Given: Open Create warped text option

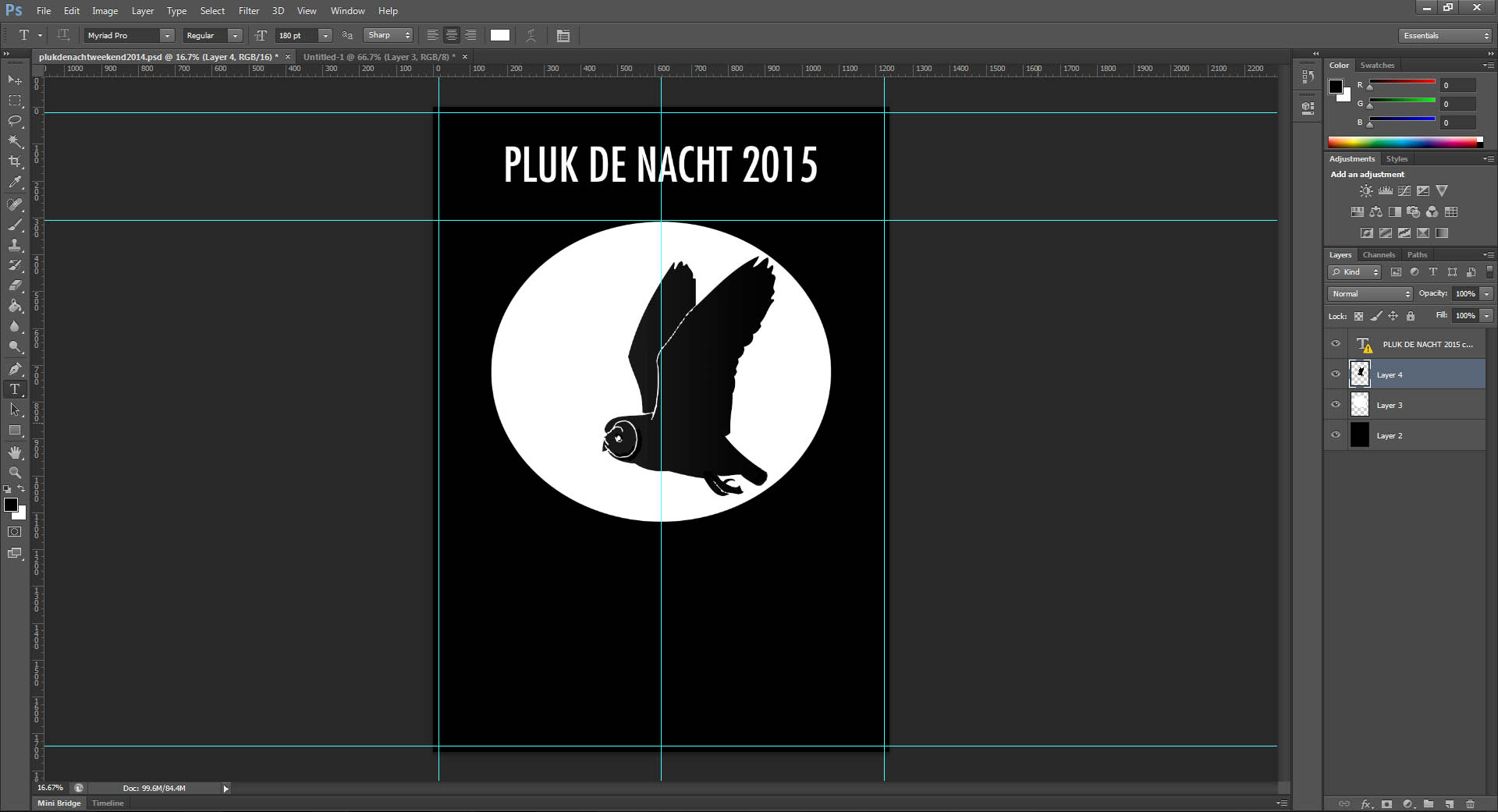Looking at the screenshot, I should pyautogui.click(x=531, y=35).
